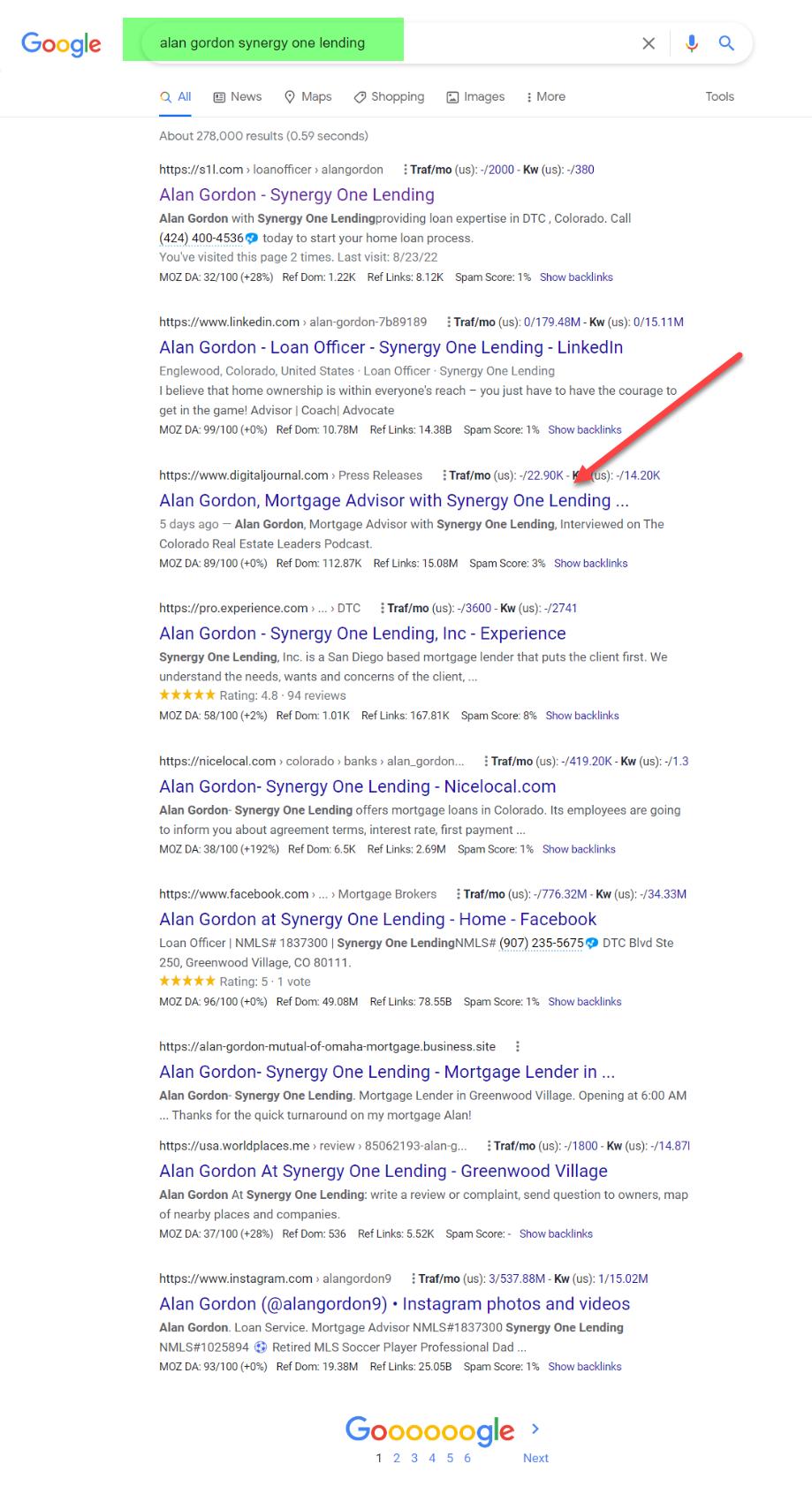Image resolution: width=812 pixels, height=1487 pixels.
Task: Open the three-dot menu for linkedin.com result
Action: click(x=449, y=322)
